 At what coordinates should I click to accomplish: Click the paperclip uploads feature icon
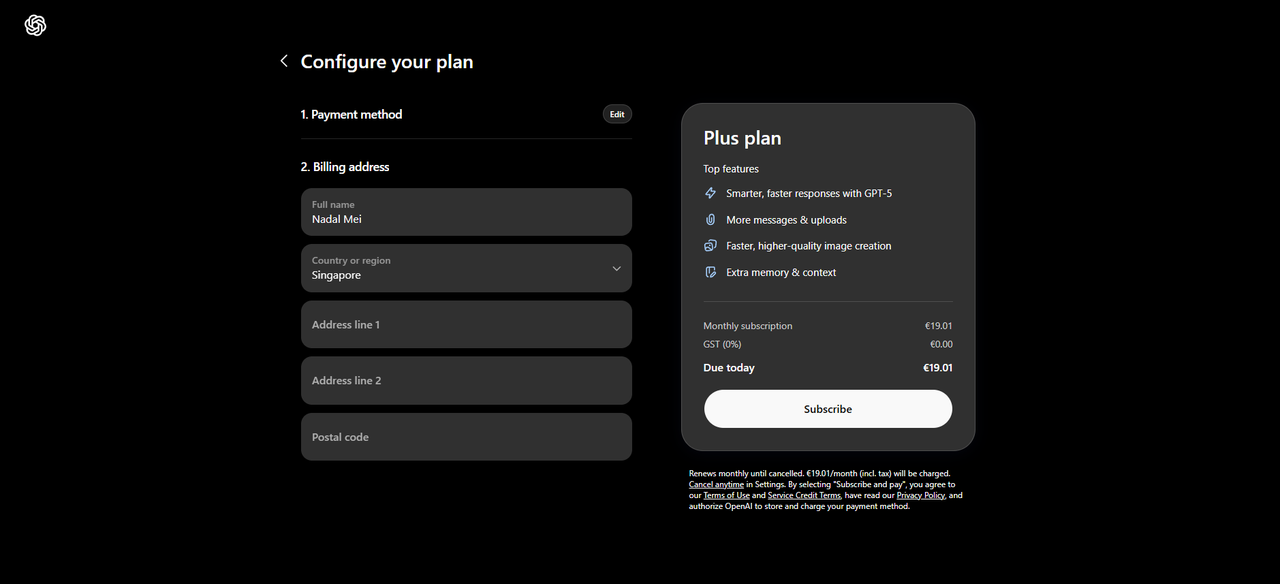711,219
